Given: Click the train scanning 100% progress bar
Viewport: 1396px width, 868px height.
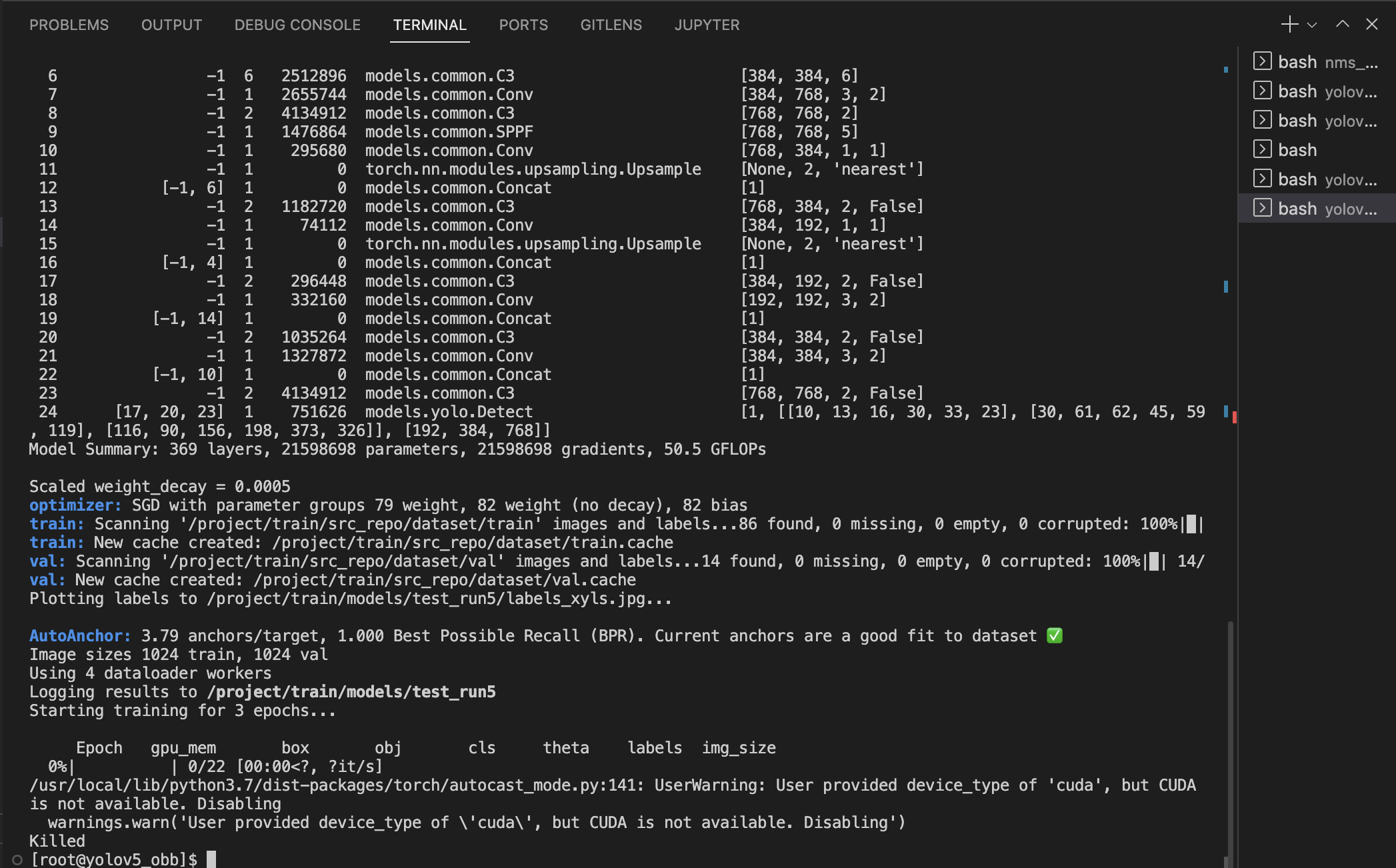Looking at the screenshot, I should [x=1191, y=524].
